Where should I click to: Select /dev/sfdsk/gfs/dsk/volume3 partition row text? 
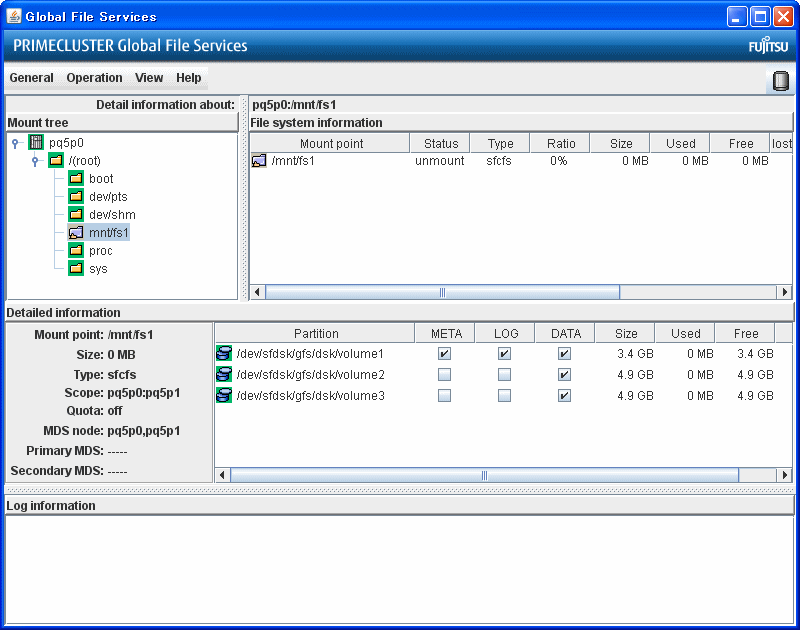310,396
